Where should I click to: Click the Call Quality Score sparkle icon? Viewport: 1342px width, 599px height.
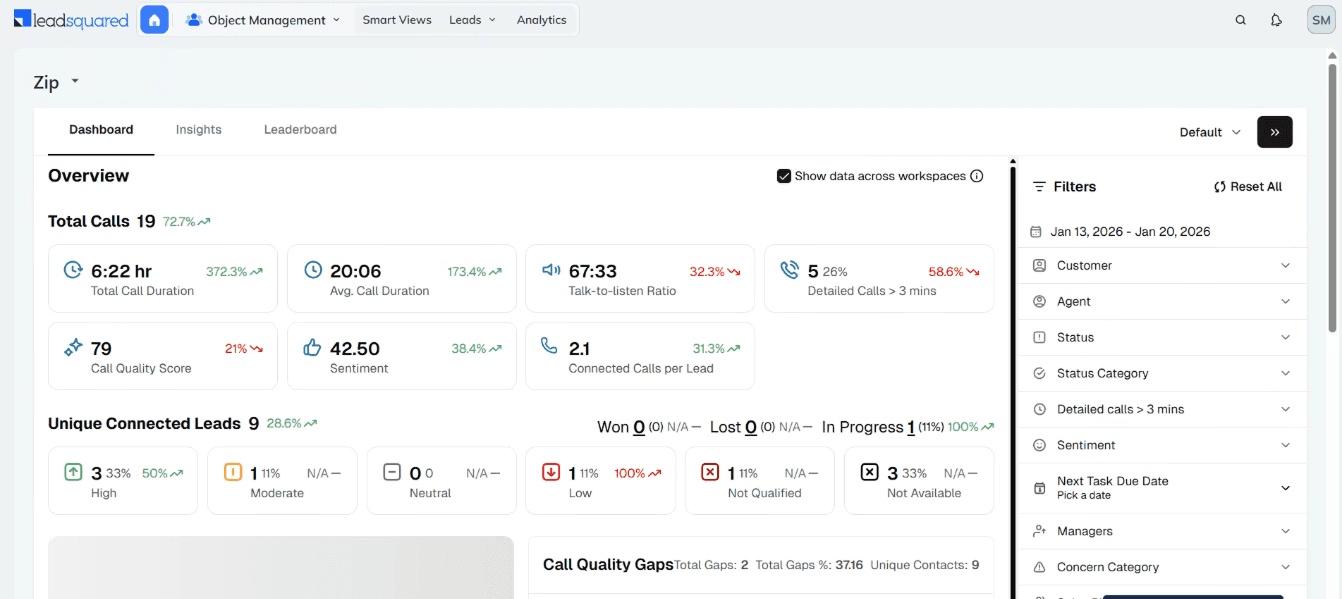(x=73, y=347)
